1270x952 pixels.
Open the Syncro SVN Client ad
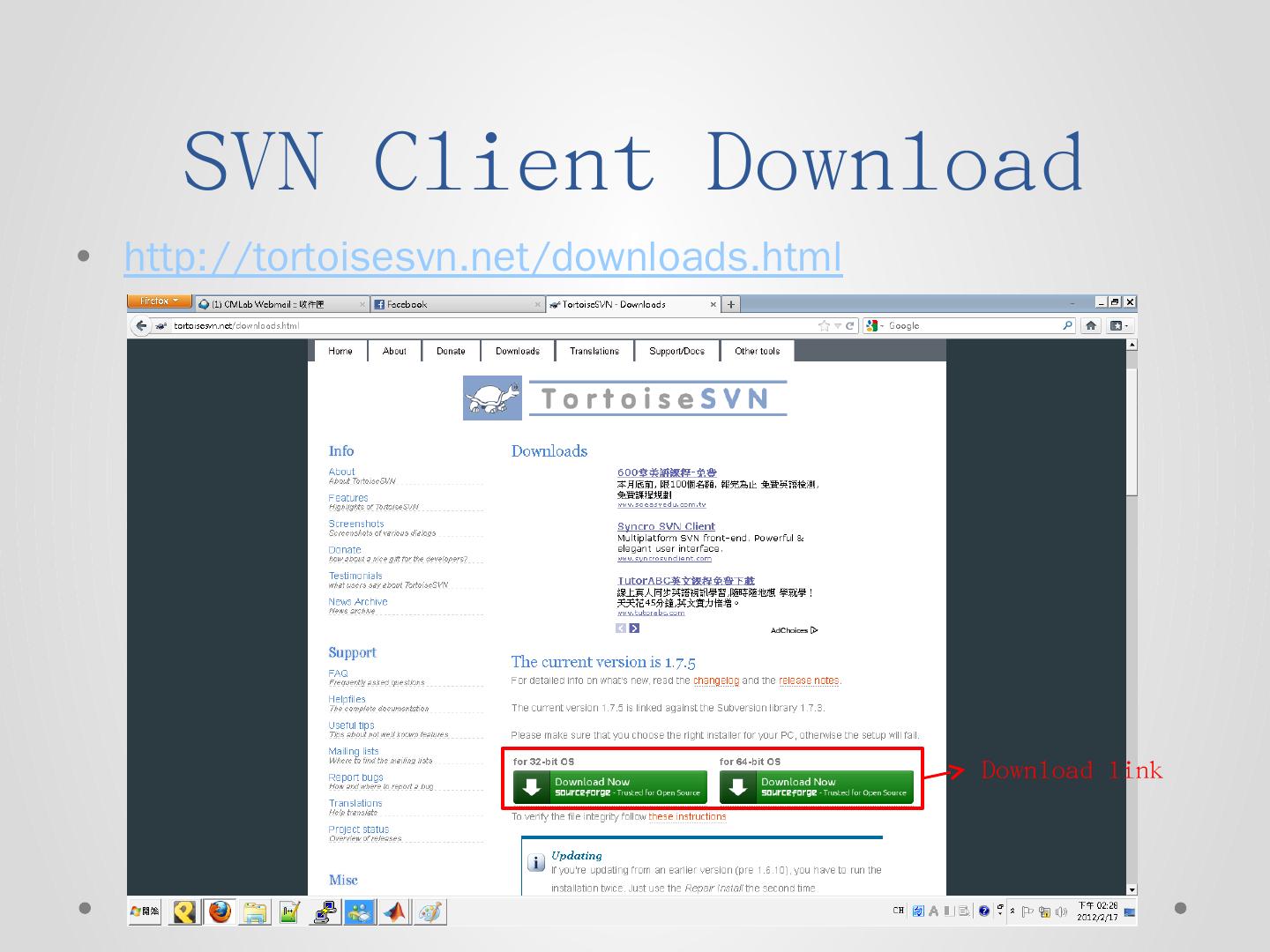tap(666, 526)
